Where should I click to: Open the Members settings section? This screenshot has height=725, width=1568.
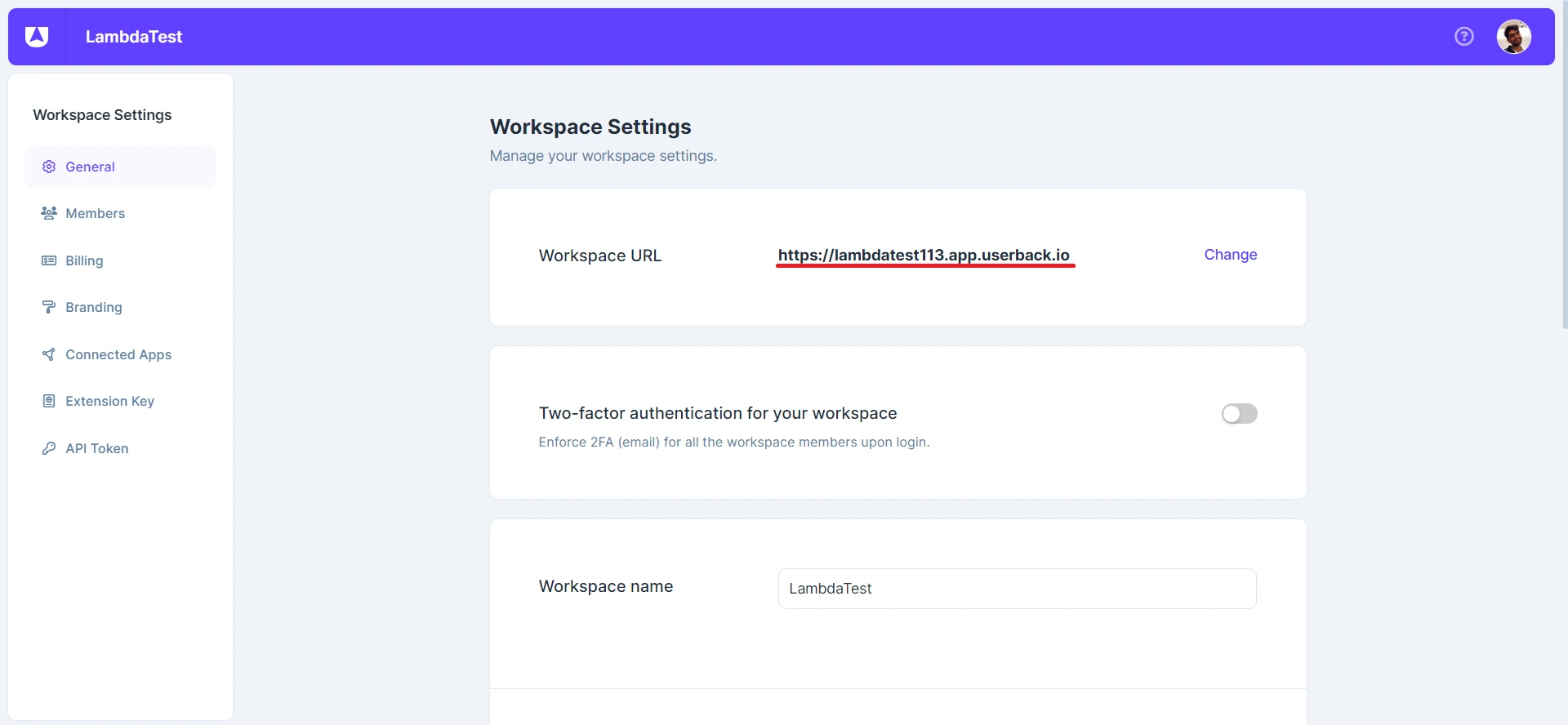coord(121,213)
